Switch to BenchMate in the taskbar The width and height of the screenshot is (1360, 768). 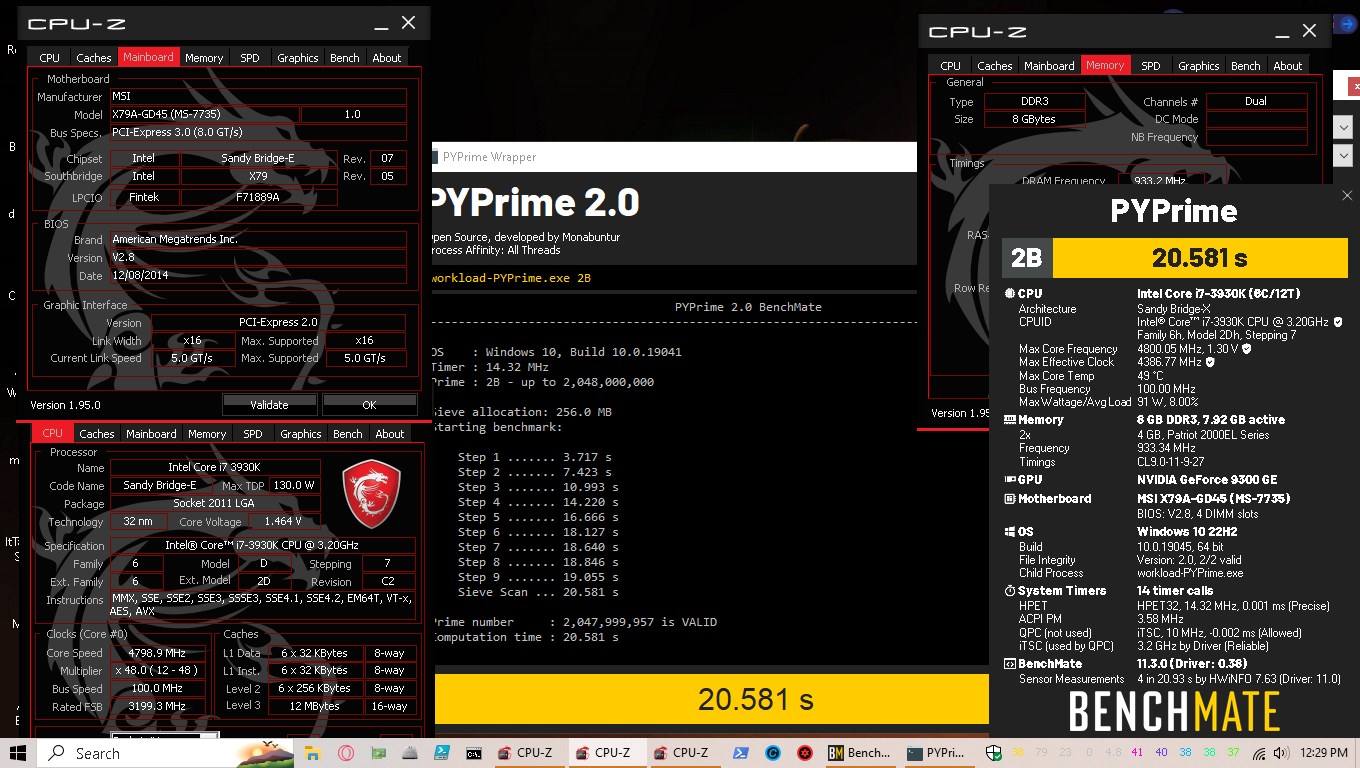coord(860,753)
